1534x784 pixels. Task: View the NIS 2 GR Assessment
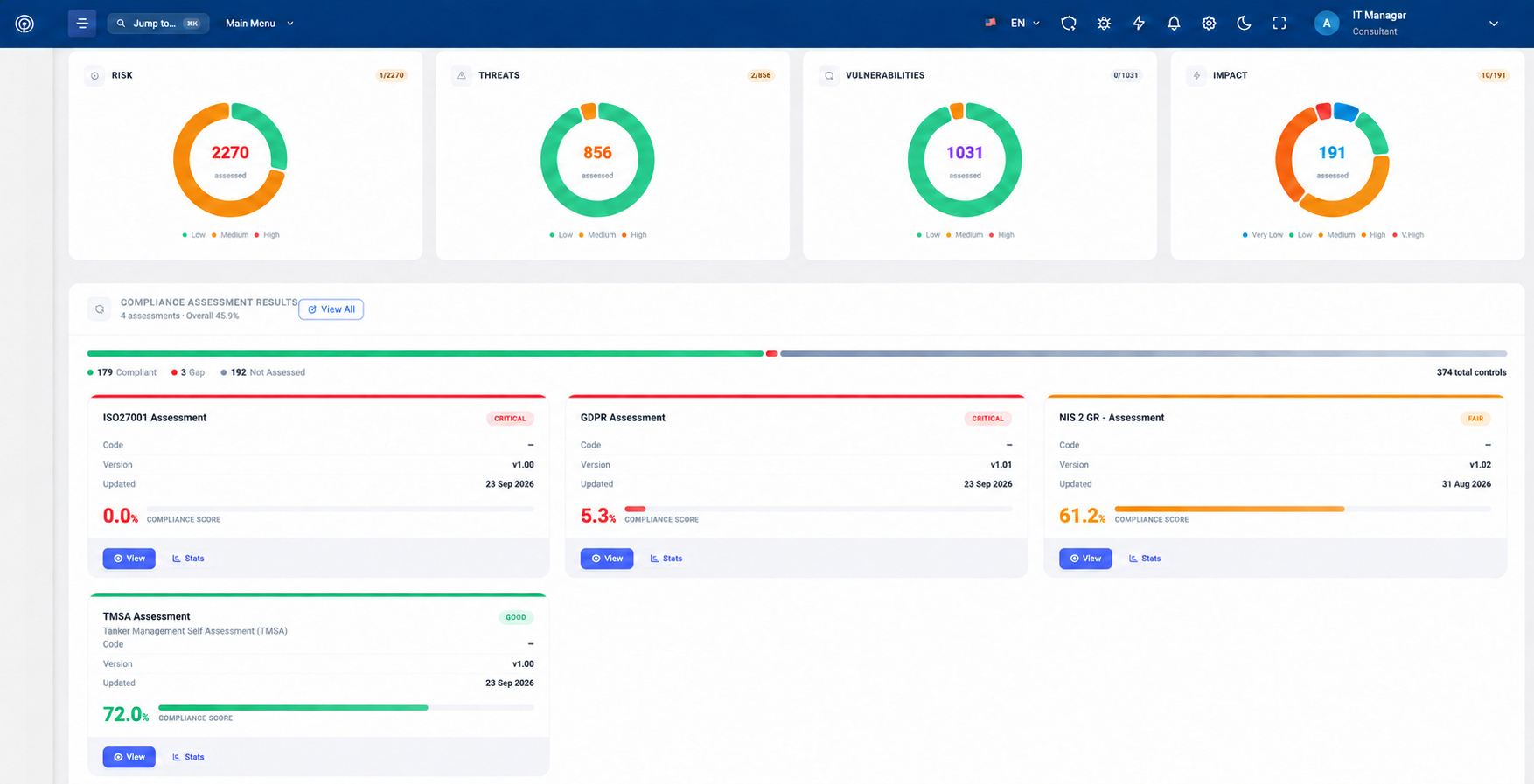1085,559
